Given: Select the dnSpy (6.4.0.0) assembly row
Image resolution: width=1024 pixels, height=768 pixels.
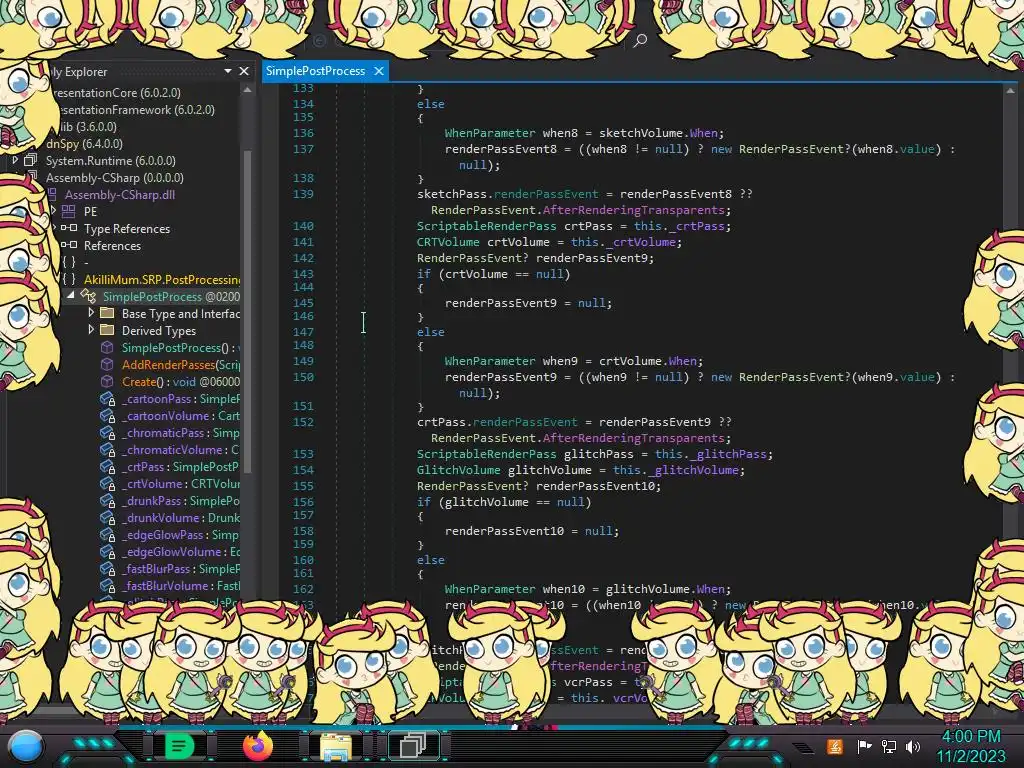Looking at the screenshot, I should (x=84, y=143).
